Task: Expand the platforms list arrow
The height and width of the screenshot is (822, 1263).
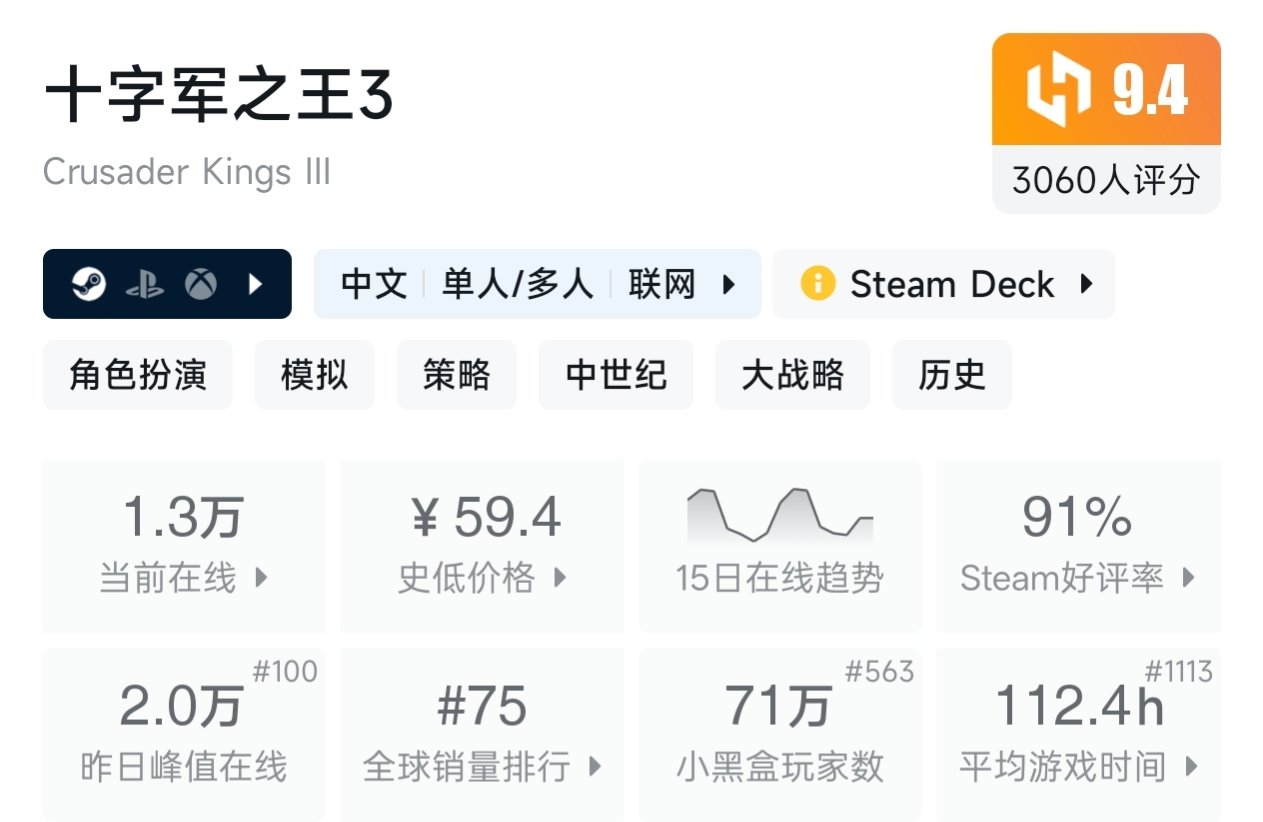Action: pos(256,285)
